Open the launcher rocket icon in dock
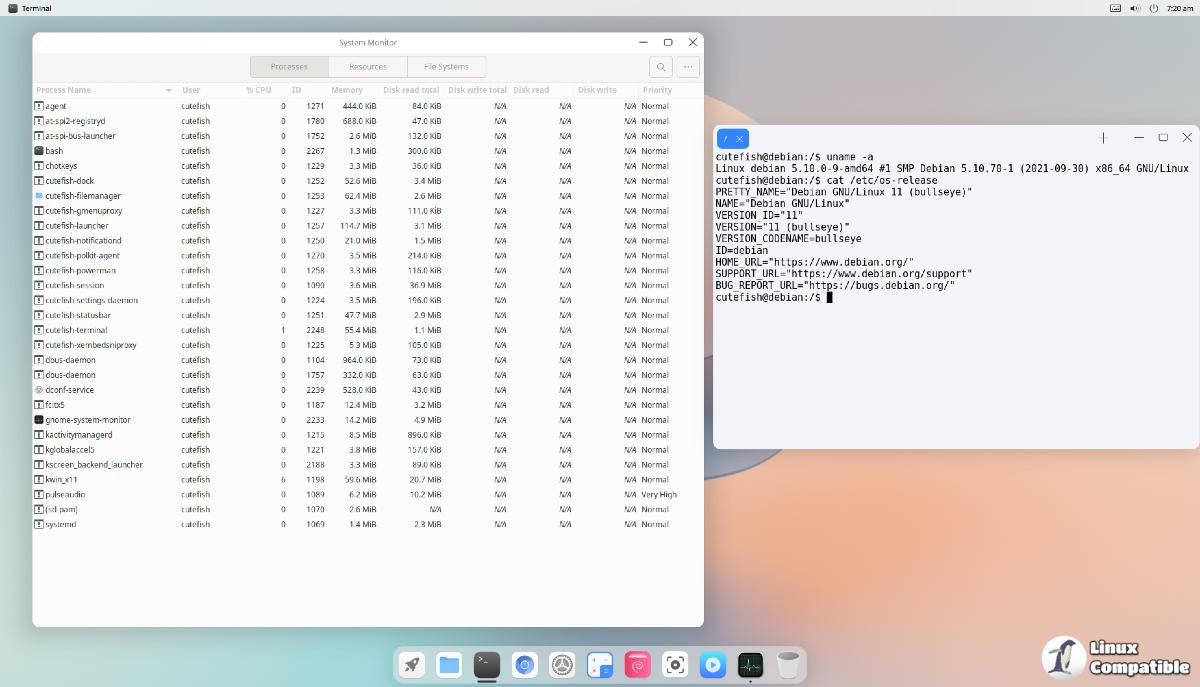Image resolution: width=1200 pixels, height=687 pixels. coord(411,664)
